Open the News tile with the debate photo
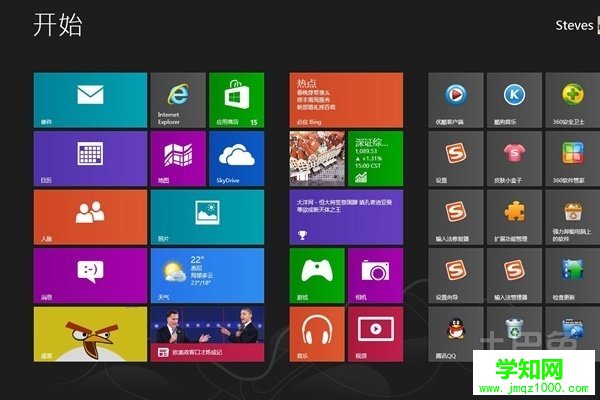This screenshot has width=600, height=400. pos(207,334)
